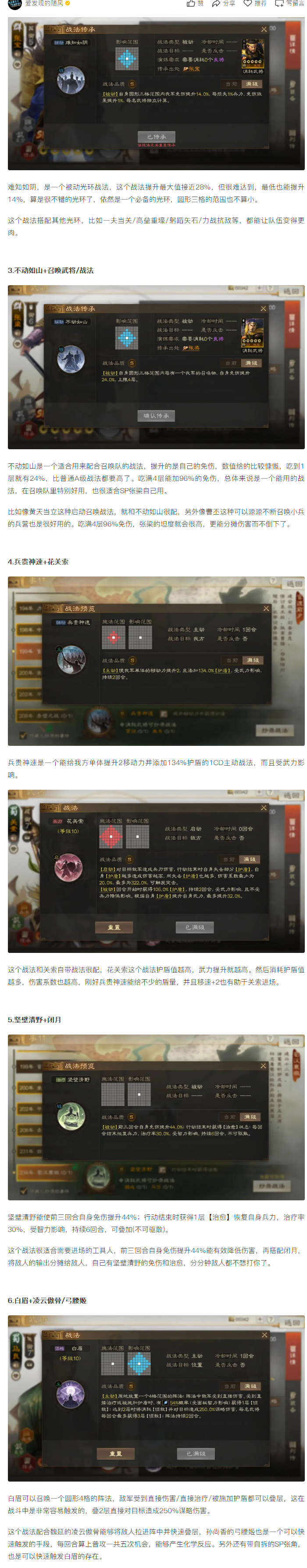Open the 写留言 comment icon
307x1568 pixels.
tap(279, 4)
